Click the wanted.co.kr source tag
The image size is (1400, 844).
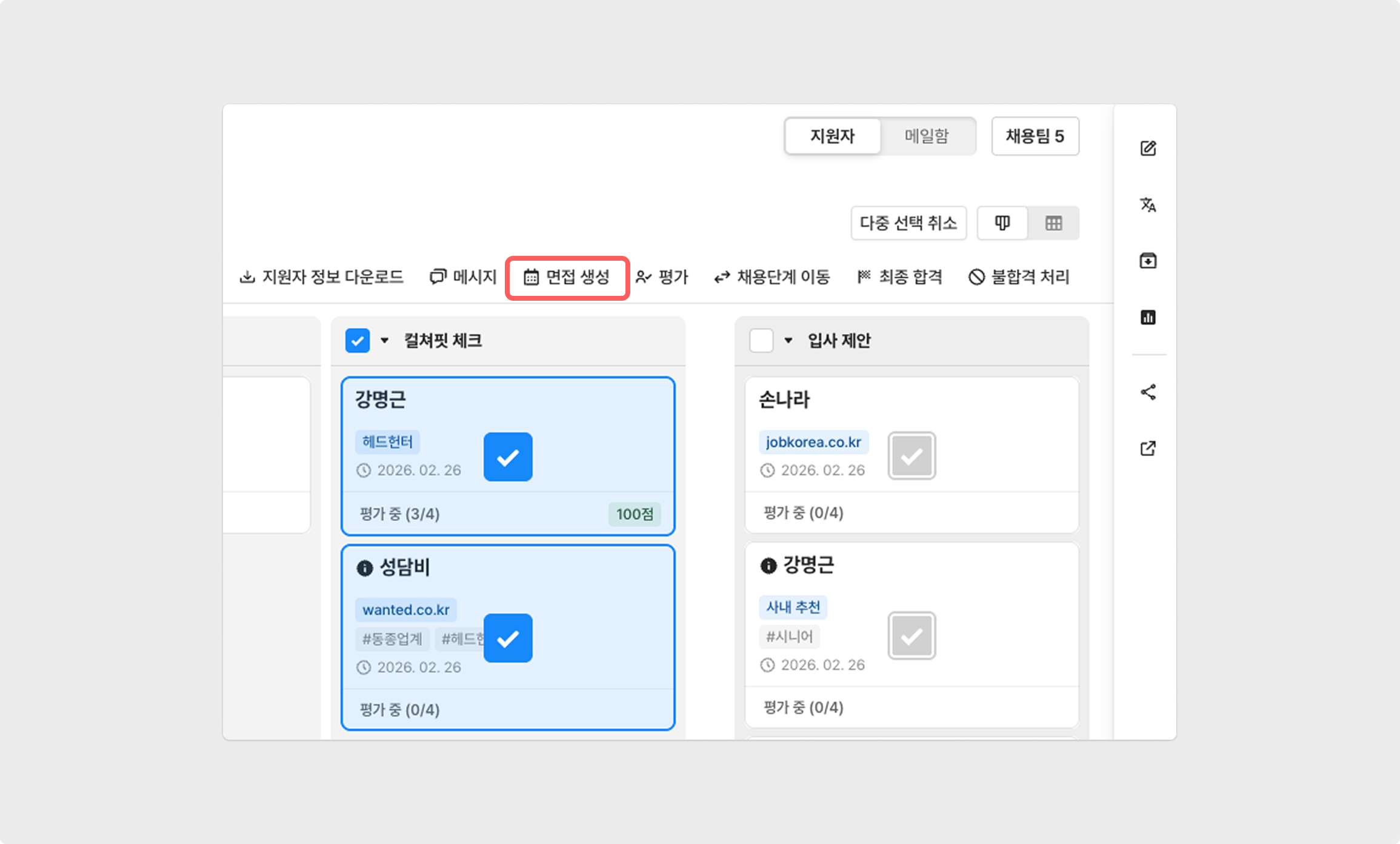(x=406, y=609)
